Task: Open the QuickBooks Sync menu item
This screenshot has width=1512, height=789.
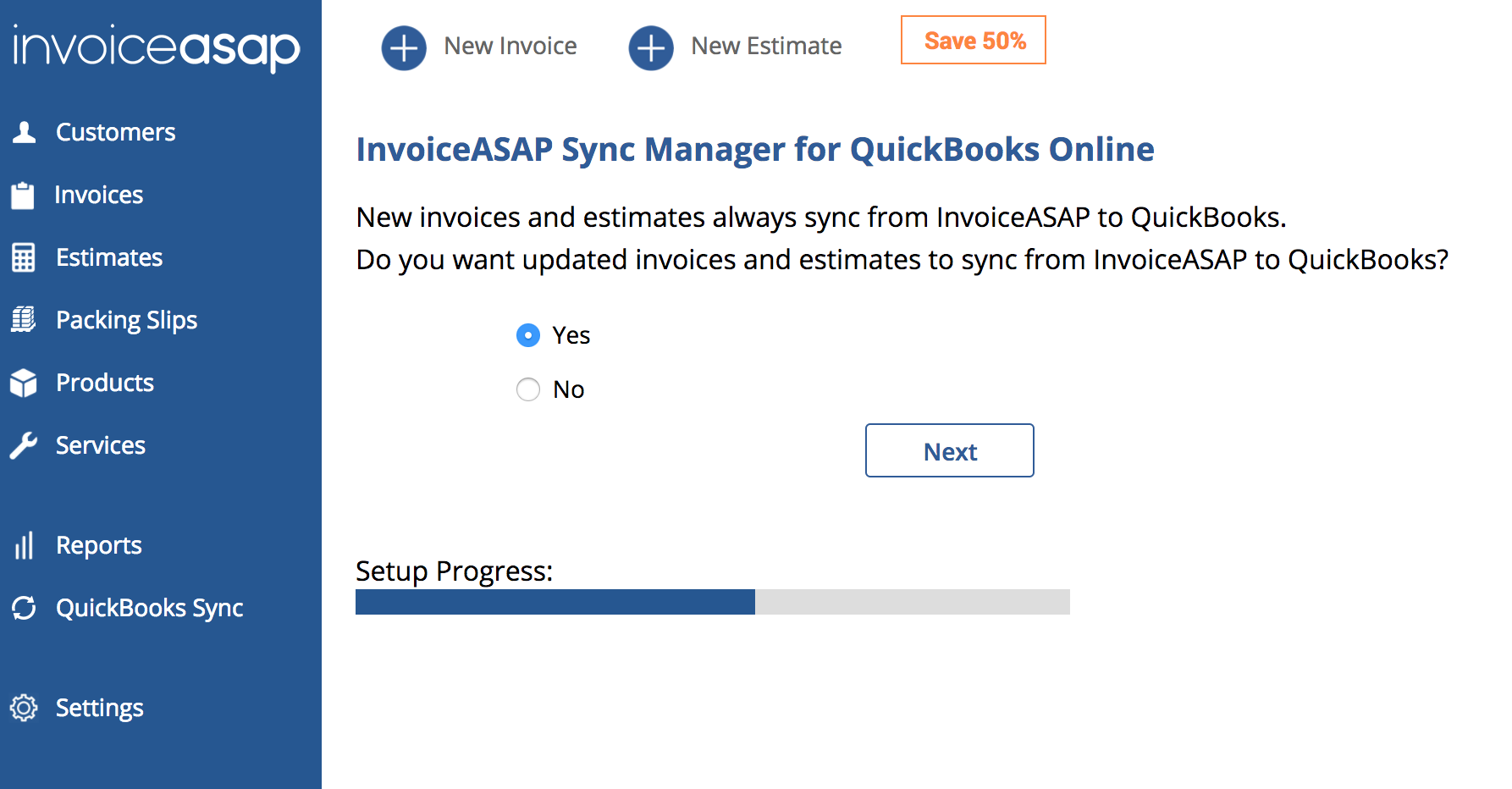Action: 150,608
